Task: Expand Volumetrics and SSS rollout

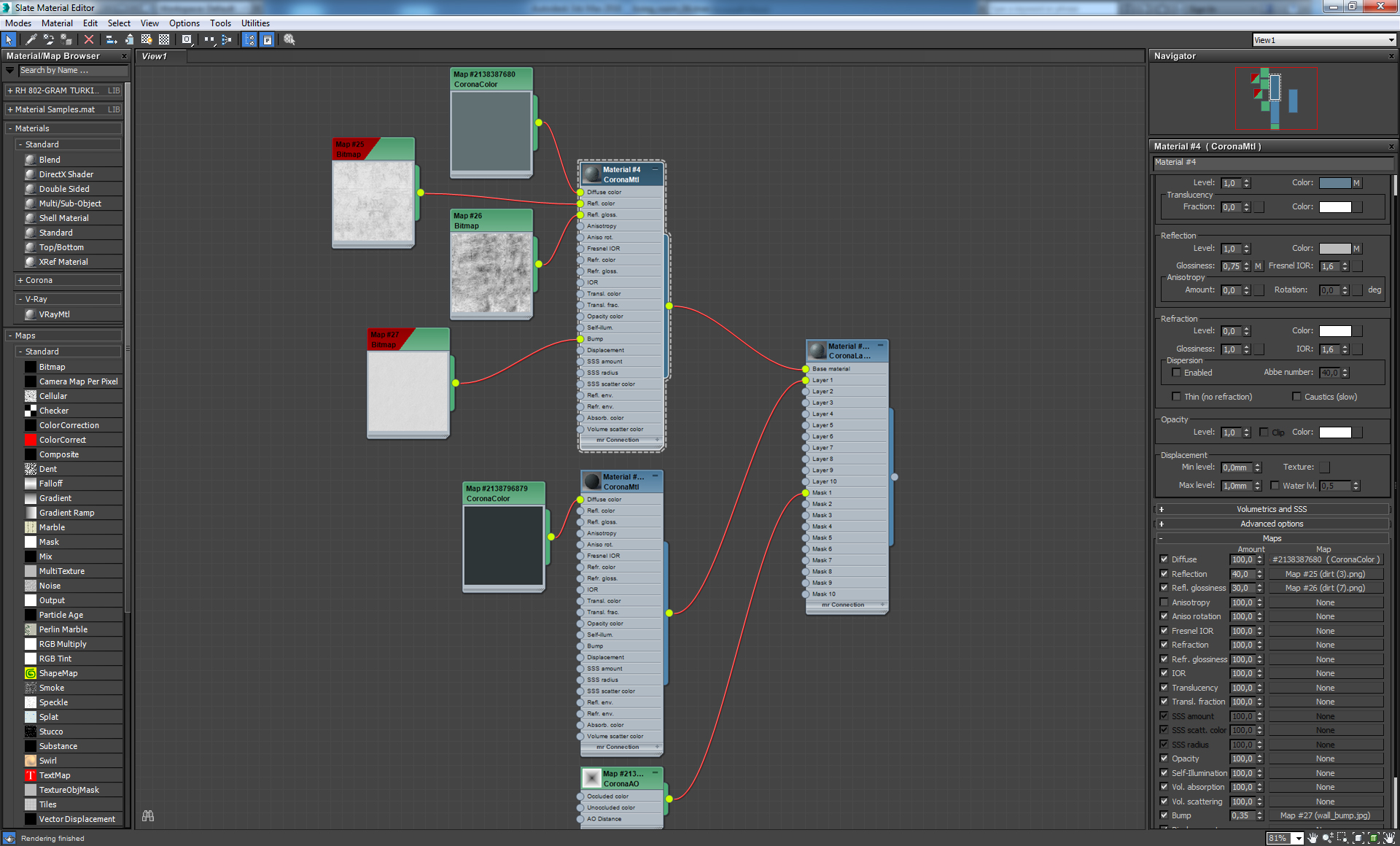Action: coord(1272,509)
